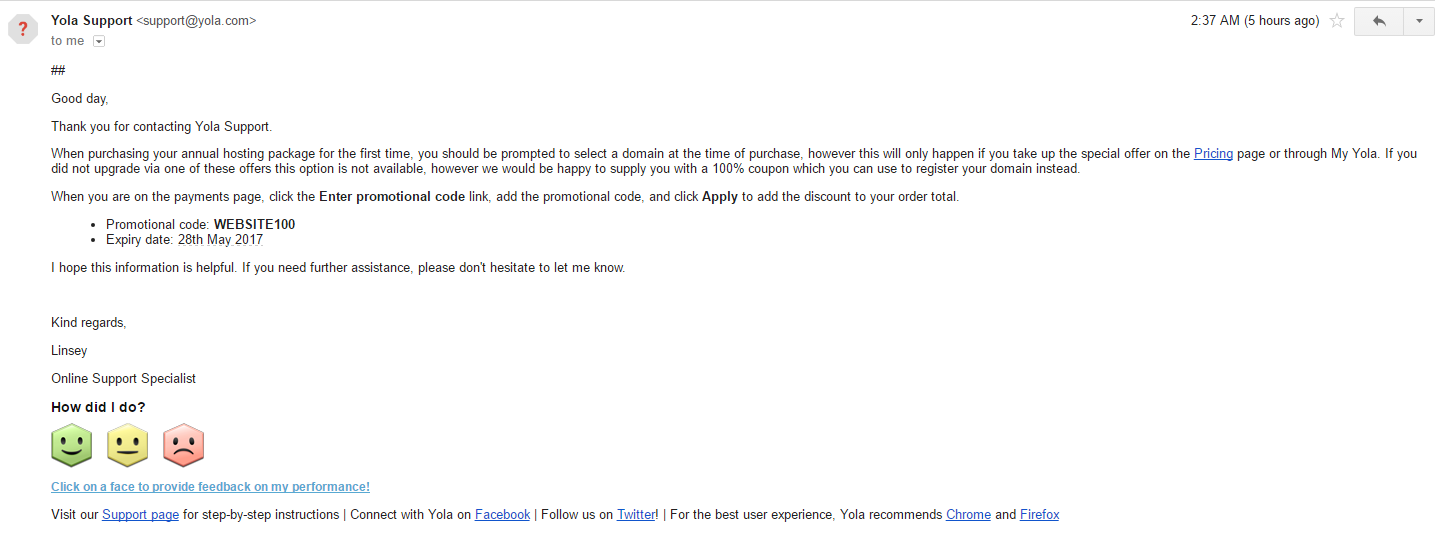This screenshot has height=543, width=1447.
Task: Open the Support page link
Action: point(141,515)
